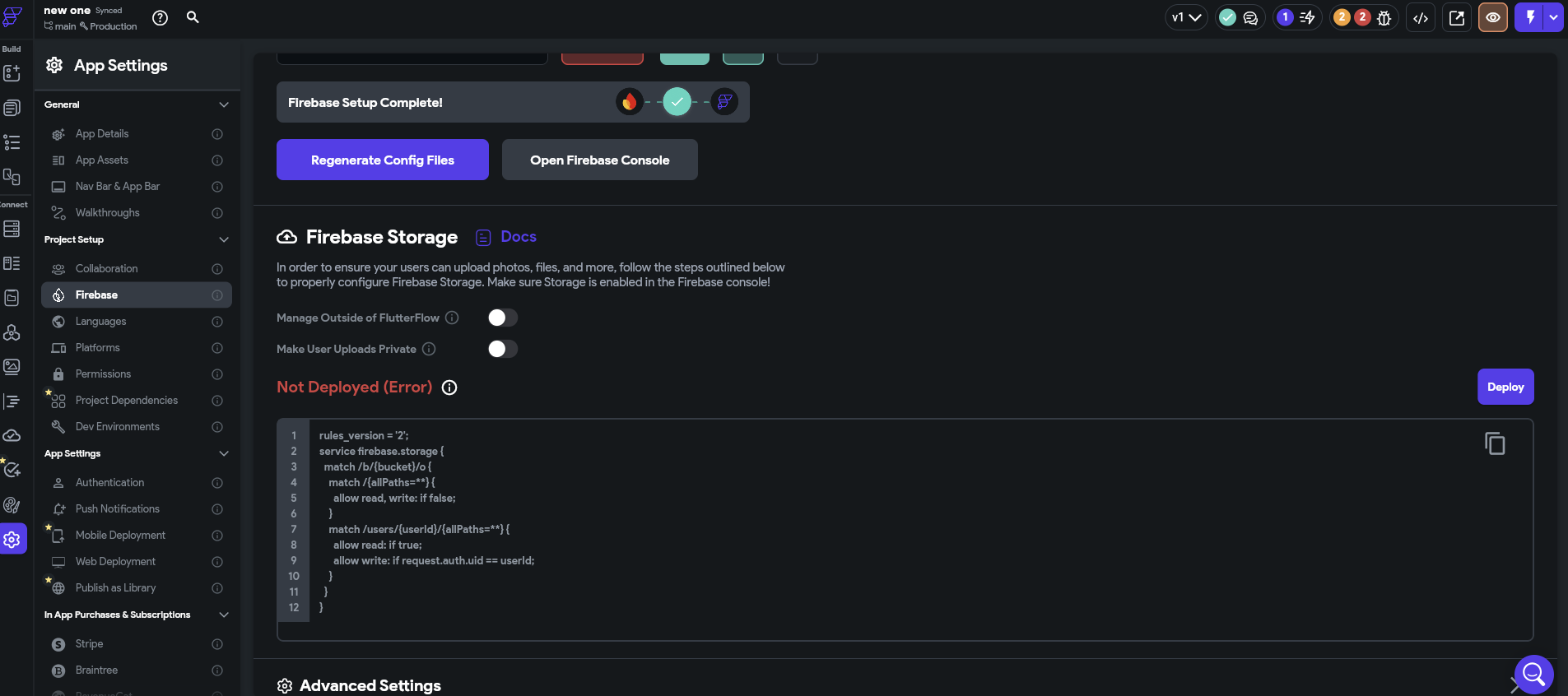Collapse the General section
The height and width of the screenshot is (696, 1568).
click(x=224, y=104)
